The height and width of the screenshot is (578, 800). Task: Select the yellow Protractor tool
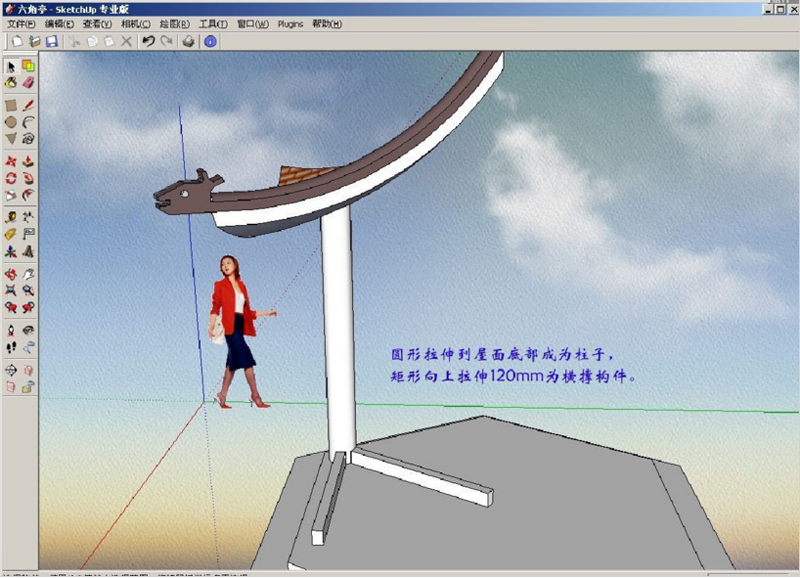click(x=11, y=234)
